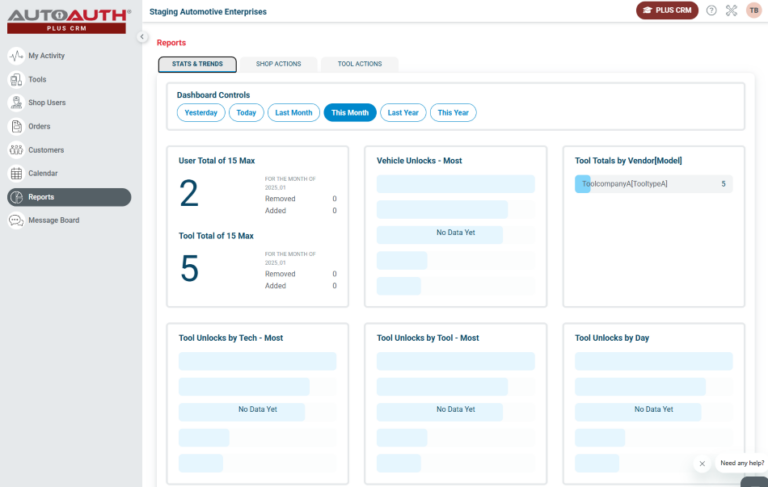This screenshot has width=768, height=487.
Task: Click Tool Unlocks by Tool - Most heading
Action: [428, 338]
